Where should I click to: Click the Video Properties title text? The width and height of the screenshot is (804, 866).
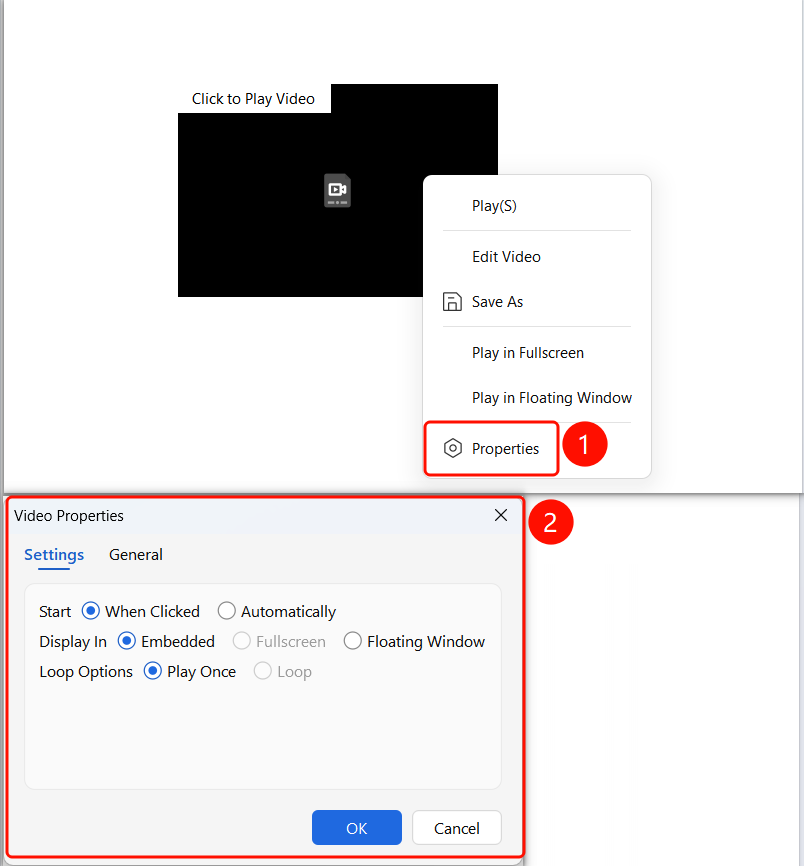69,516
